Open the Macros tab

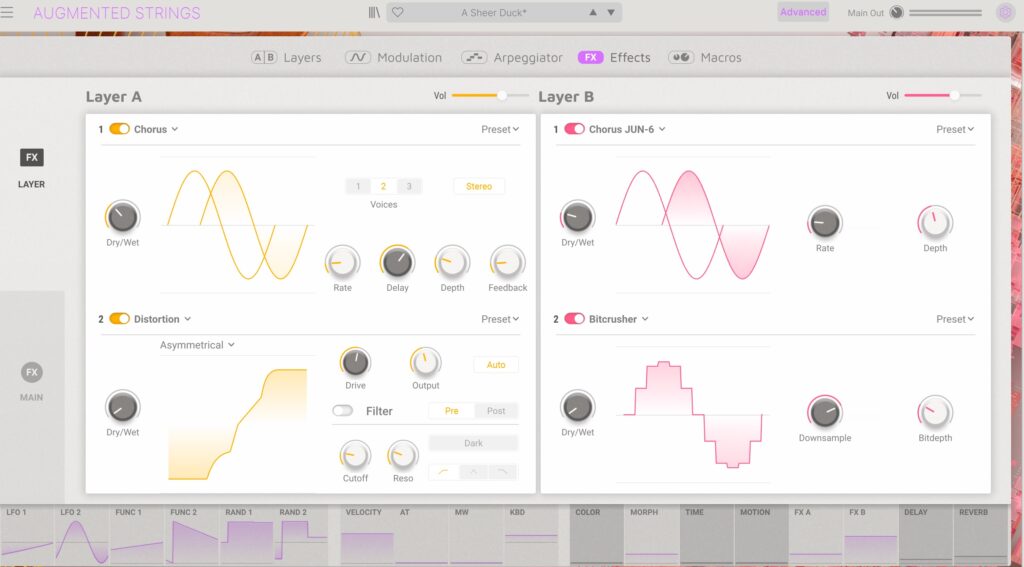coord(705,58)
